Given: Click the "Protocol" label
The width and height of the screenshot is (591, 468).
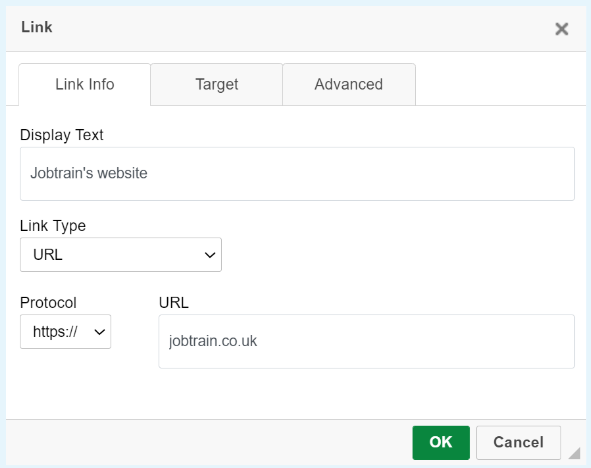Looking at the screenshot, I should pos(48,303).
